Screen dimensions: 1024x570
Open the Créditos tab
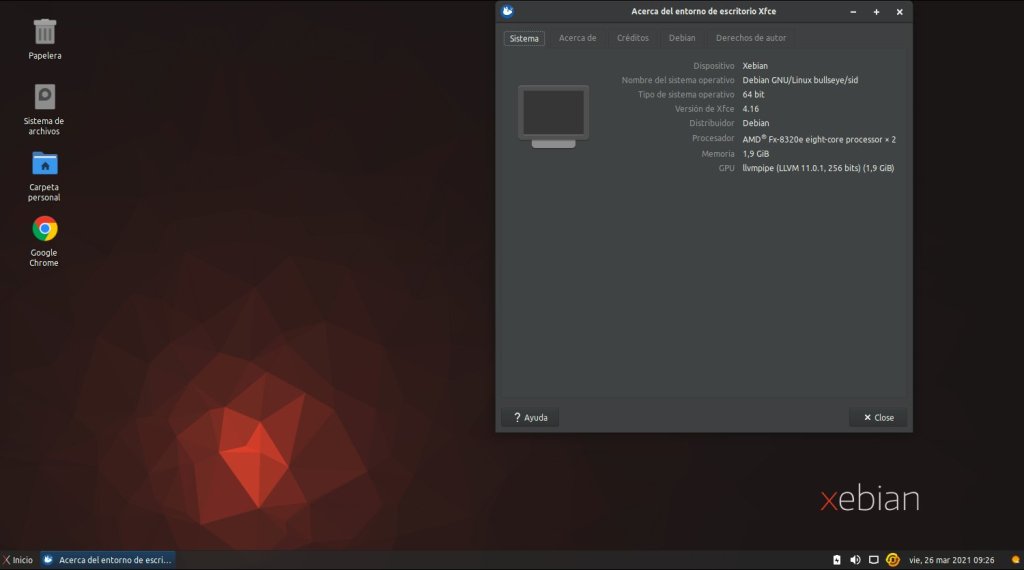tap(632, 38)
